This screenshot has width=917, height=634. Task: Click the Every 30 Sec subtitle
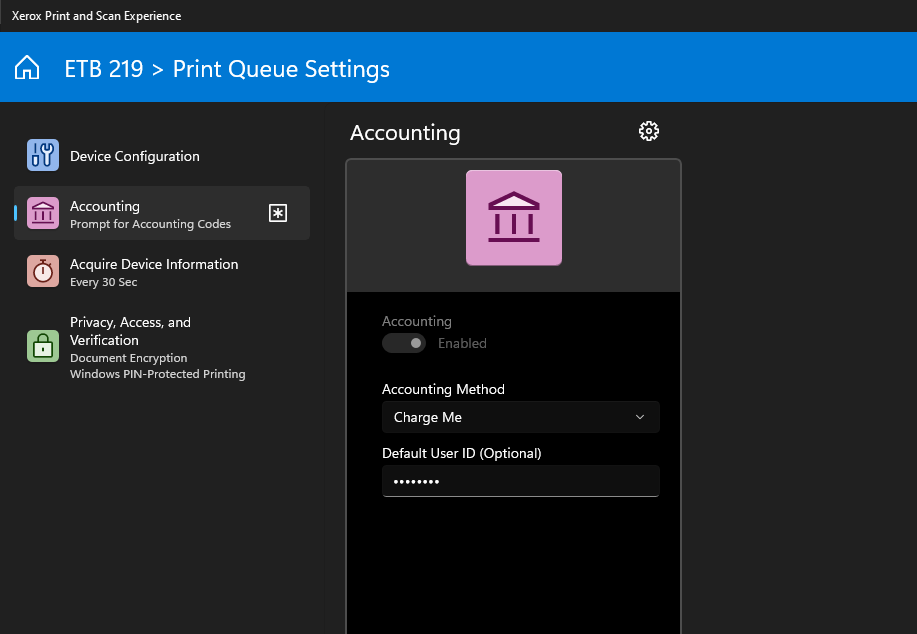[103, 282]
